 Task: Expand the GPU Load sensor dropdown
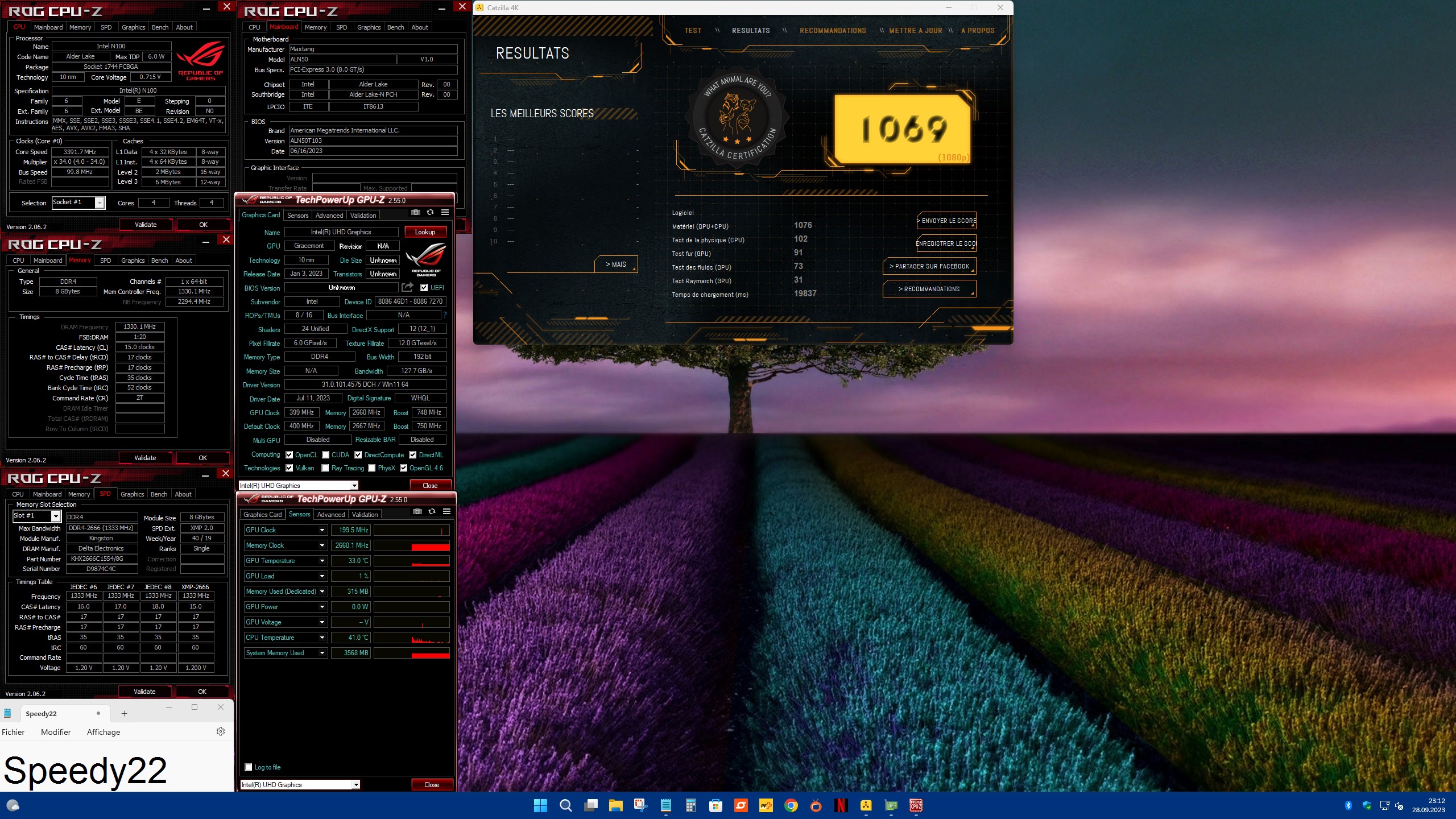(x=322, y=576)
